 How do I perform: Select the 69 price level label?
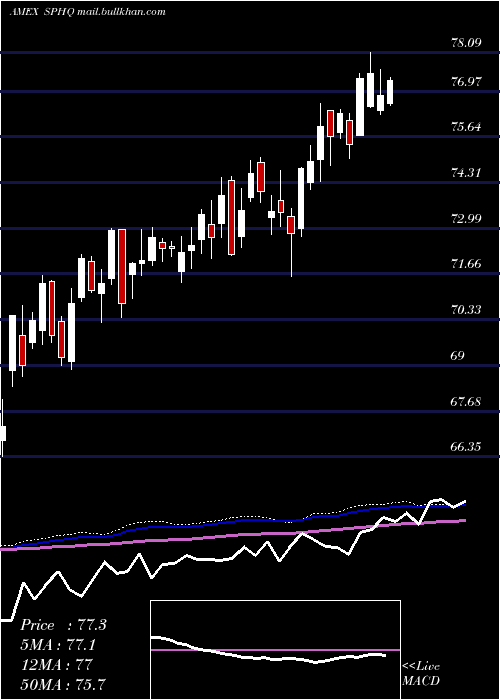[458, 356]
